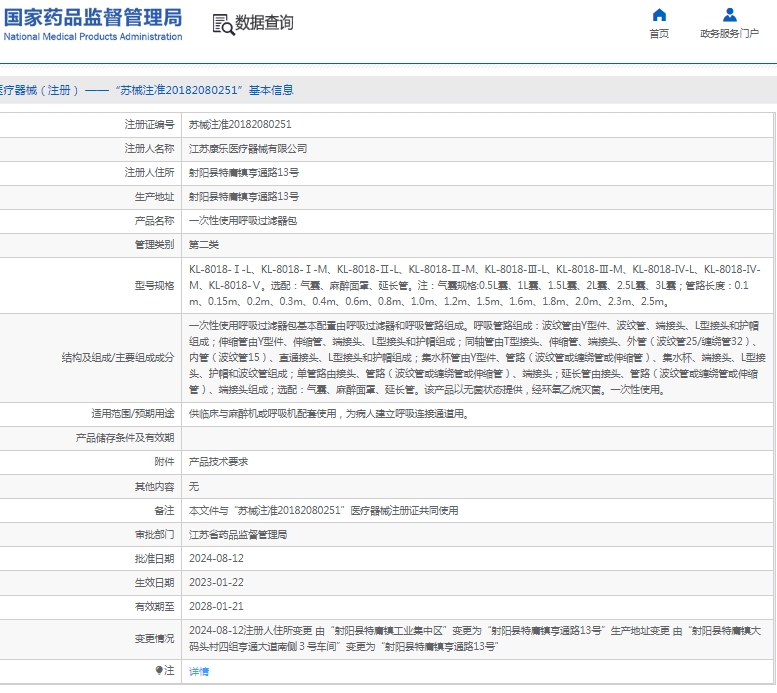Click registration number value 苏械注准20182080251
The height and width of the screenshot is (693, 777).
(240, 125)
